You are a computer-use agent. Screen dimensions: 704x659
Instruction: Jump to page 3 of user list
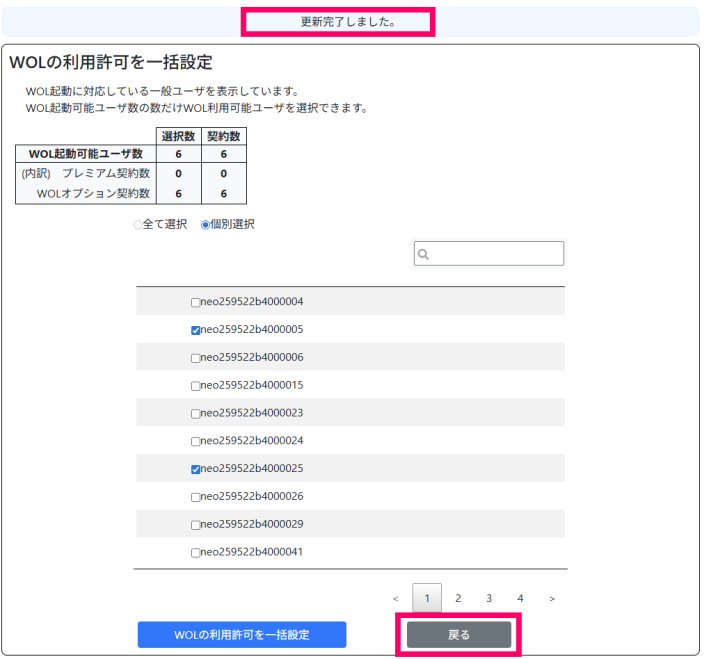click(489, 598)
